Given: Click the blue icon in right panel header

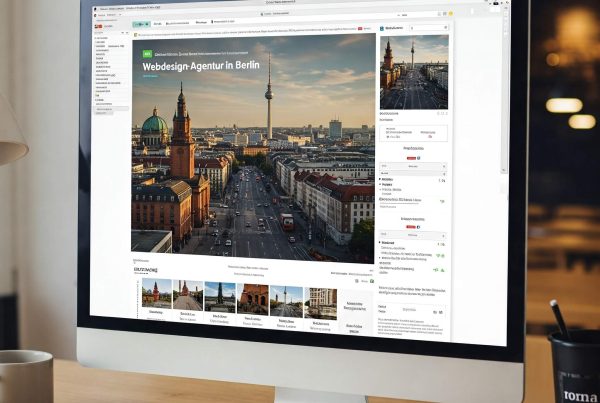Looking at the screenshot, I should (x=382, y=28).
